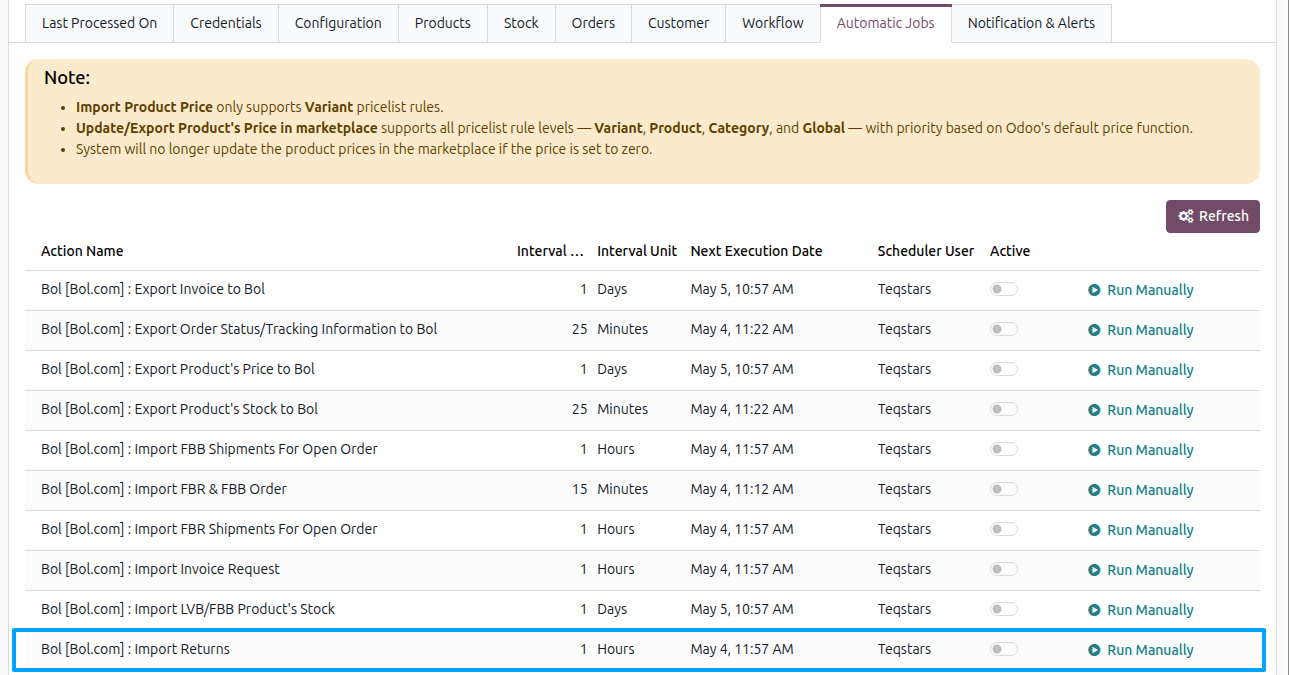Toggle Active for Import LVB/FBB Product's Stock
The width and height of the screenshot is (1289, 675).
pyautogui.click(x=1004, y=609)
